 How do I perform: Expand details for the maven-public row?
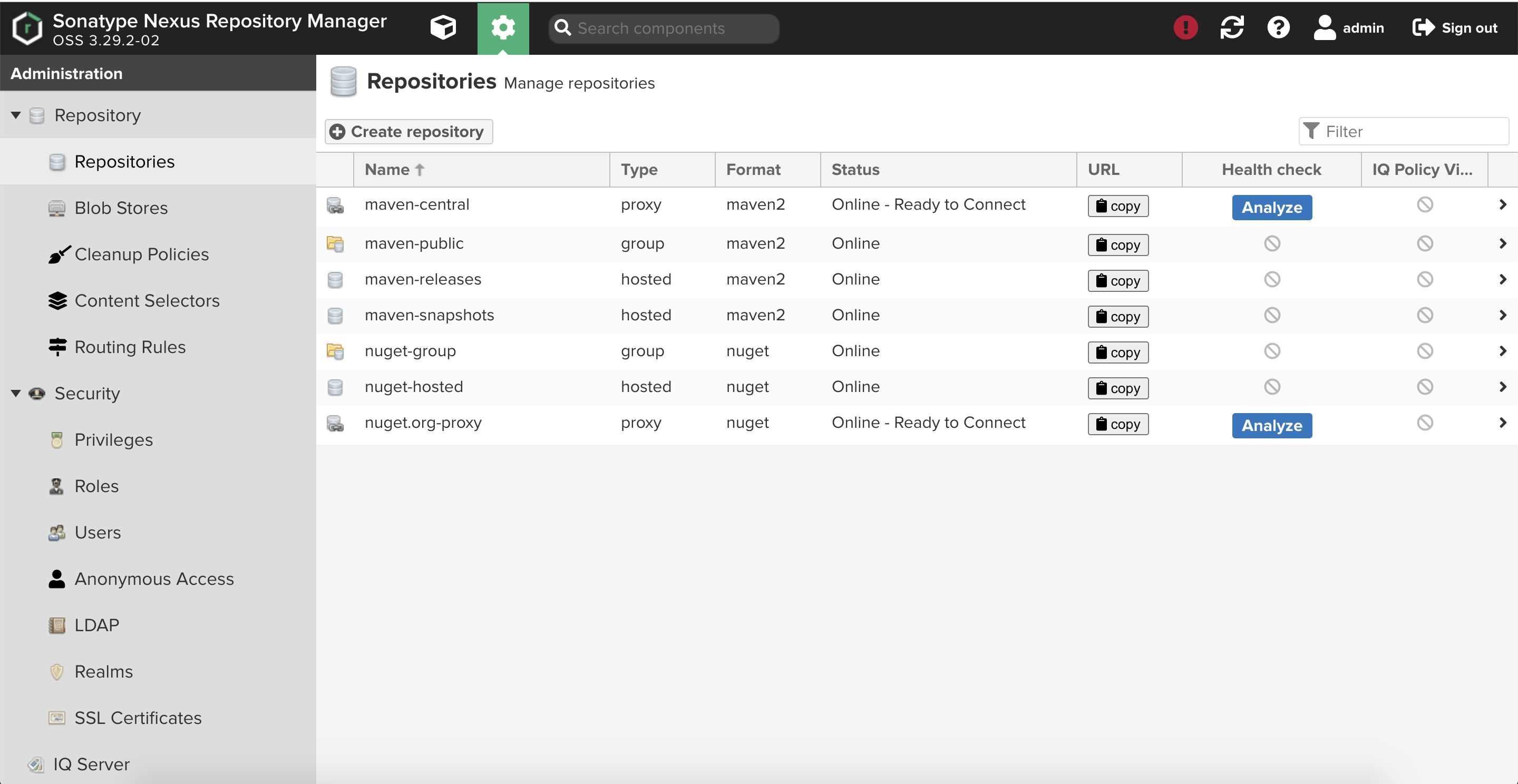(1503, 243)
